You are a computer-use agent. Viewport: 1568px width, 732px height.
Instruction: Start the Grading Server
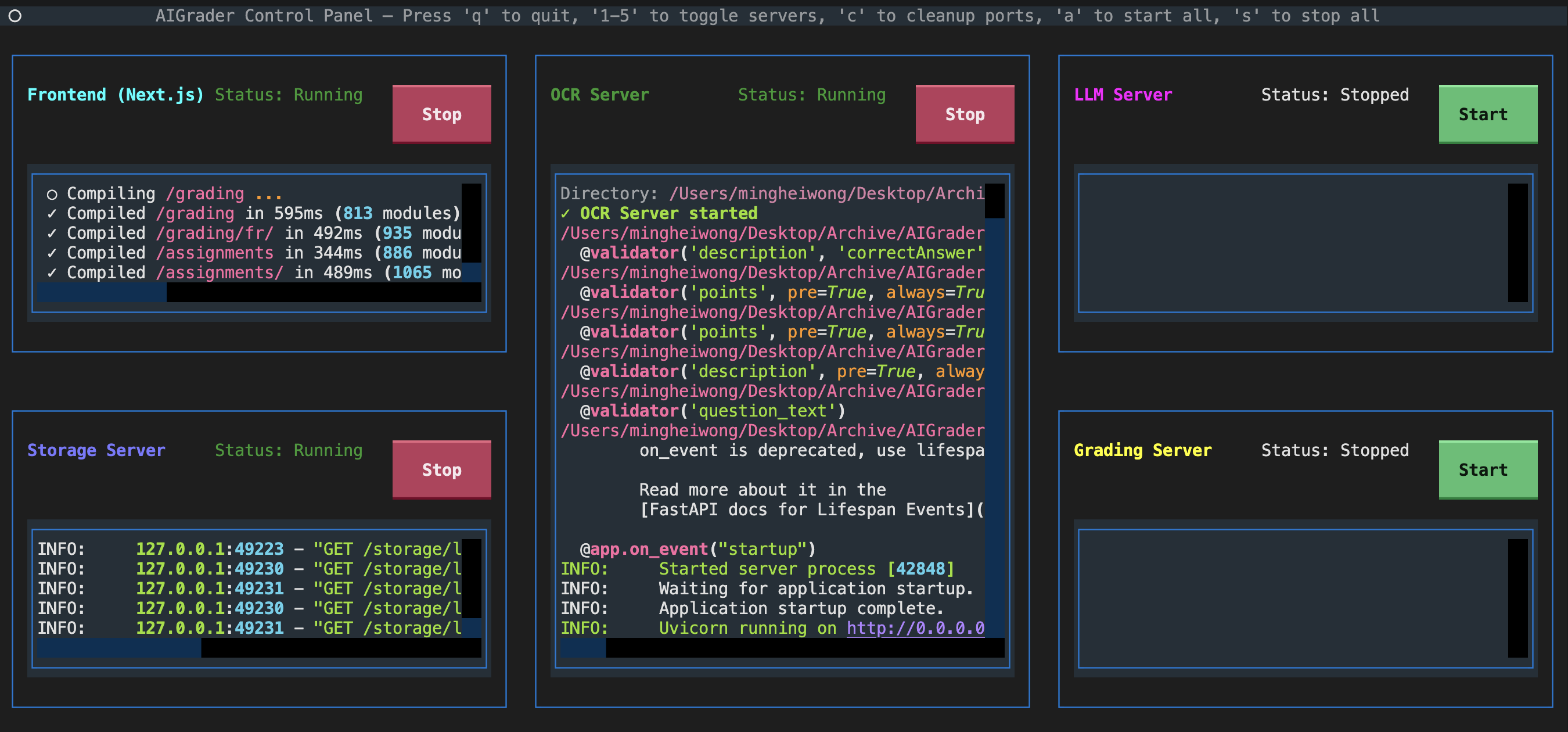point(1488,469)
